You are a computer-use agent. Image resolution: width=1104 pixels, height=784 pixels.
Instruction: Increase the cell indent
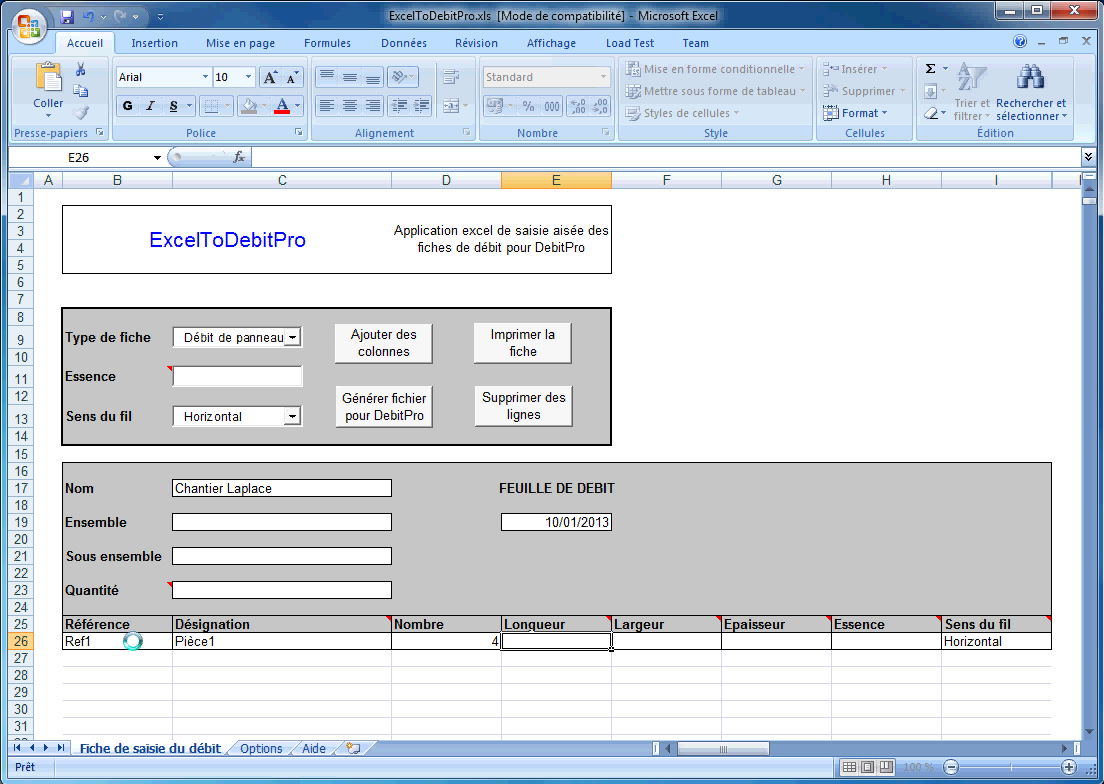[422, 106]
